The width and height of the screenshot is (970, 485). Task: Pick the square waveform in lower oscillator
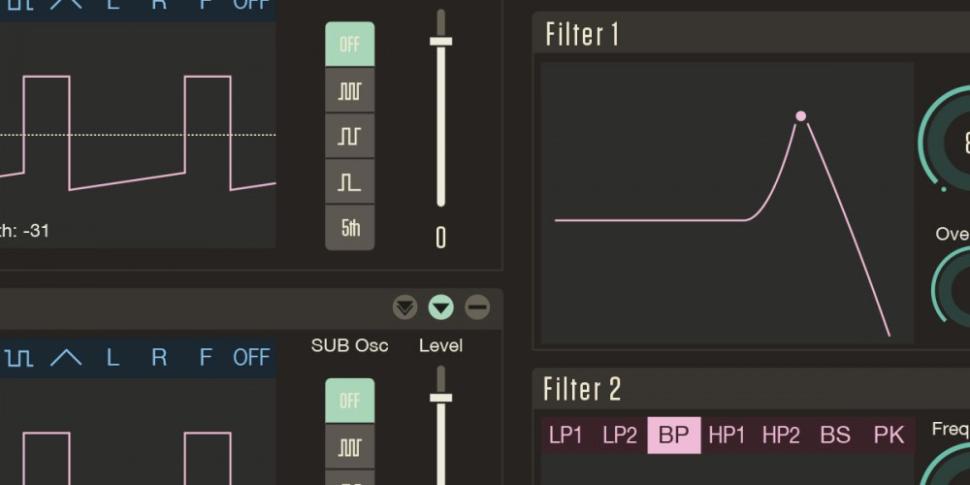[x=20, y=357]
